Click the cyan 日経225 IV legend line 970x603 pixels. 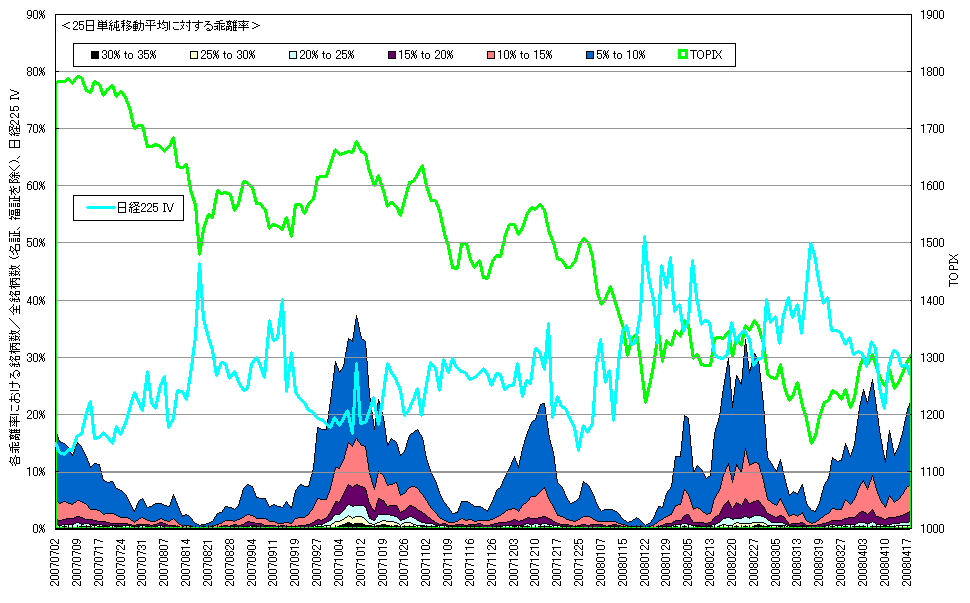[x=101, y=208]
